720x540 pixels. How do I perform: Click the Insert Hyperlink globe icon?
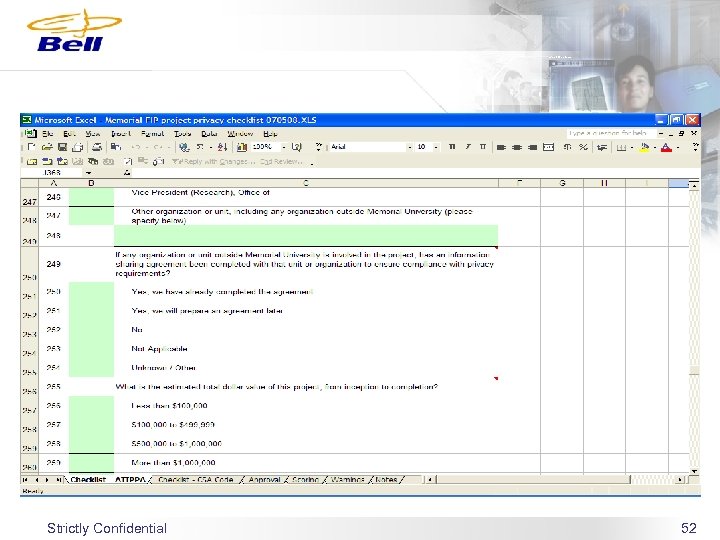pyautogui.click(x=184, y=147)
